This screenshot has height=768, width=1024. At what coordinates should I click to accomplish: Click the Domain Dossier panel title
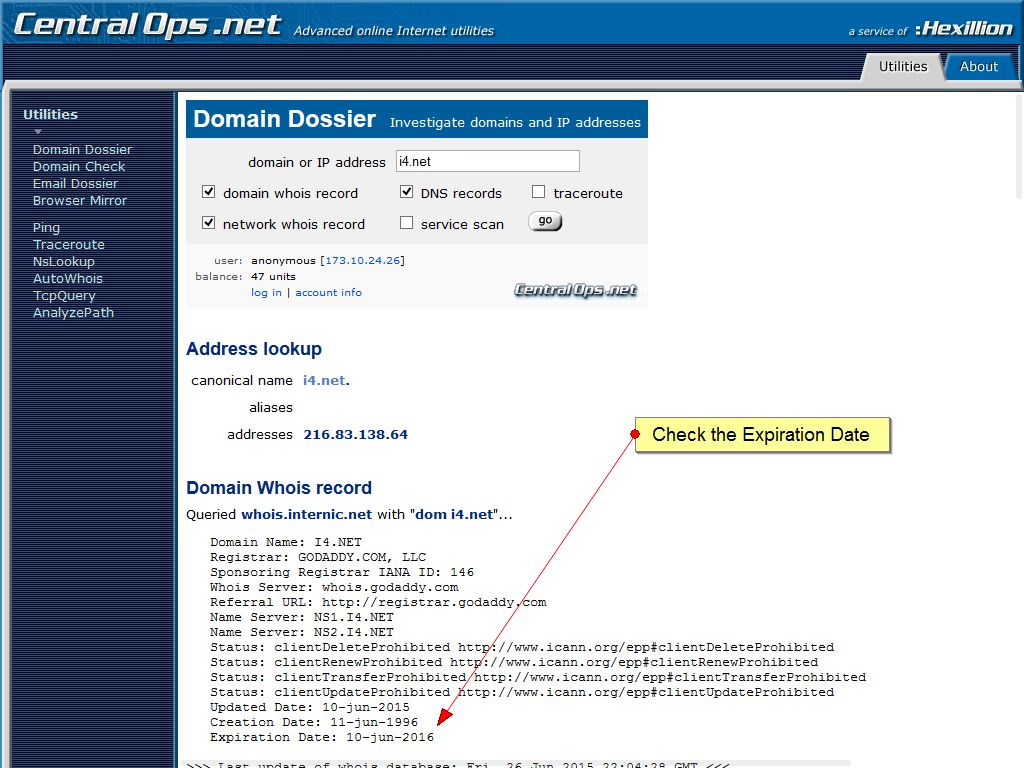point(285,119)
